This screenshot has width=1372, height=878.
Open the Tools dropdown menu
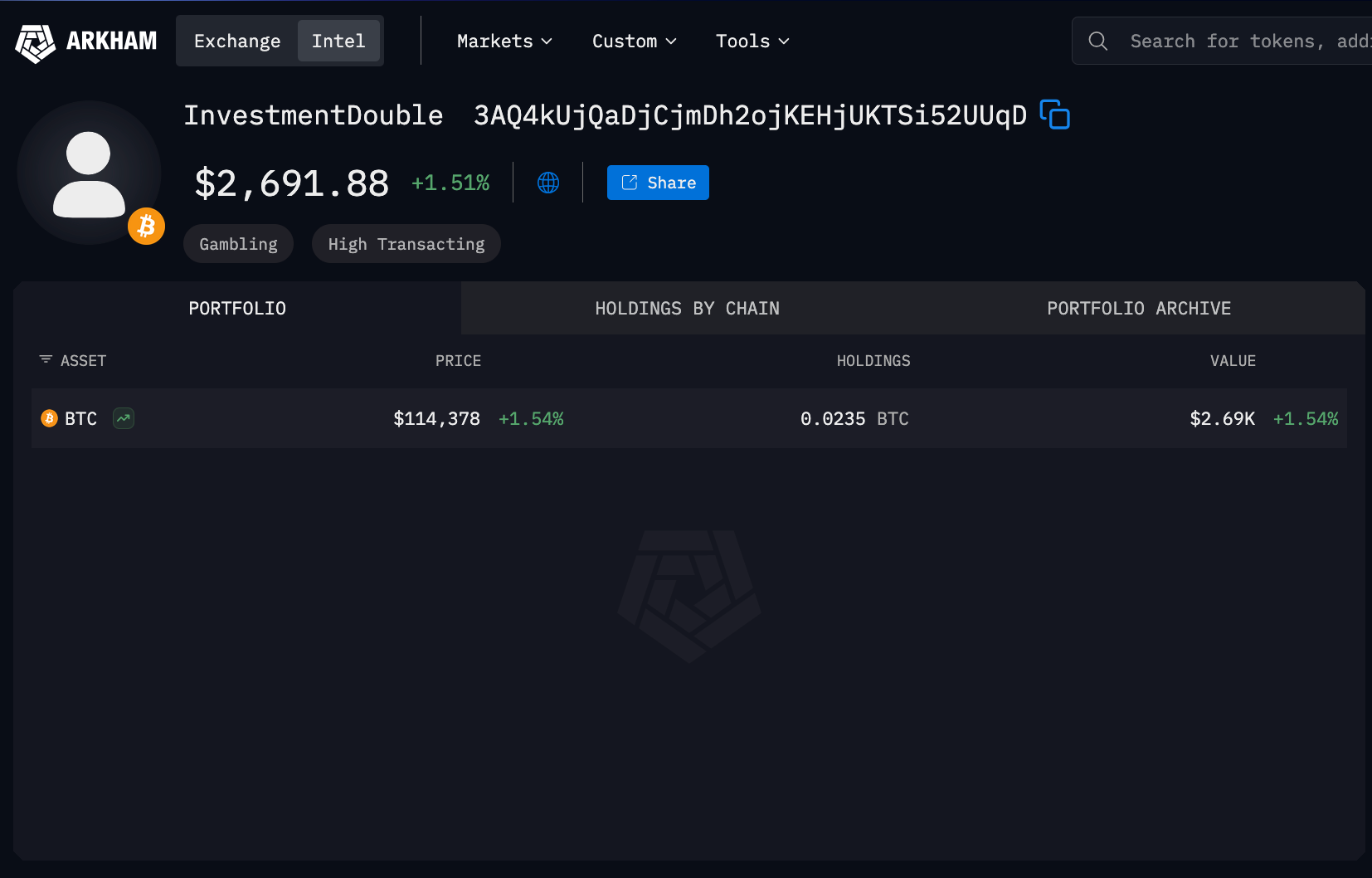click(x=752, y=41)
